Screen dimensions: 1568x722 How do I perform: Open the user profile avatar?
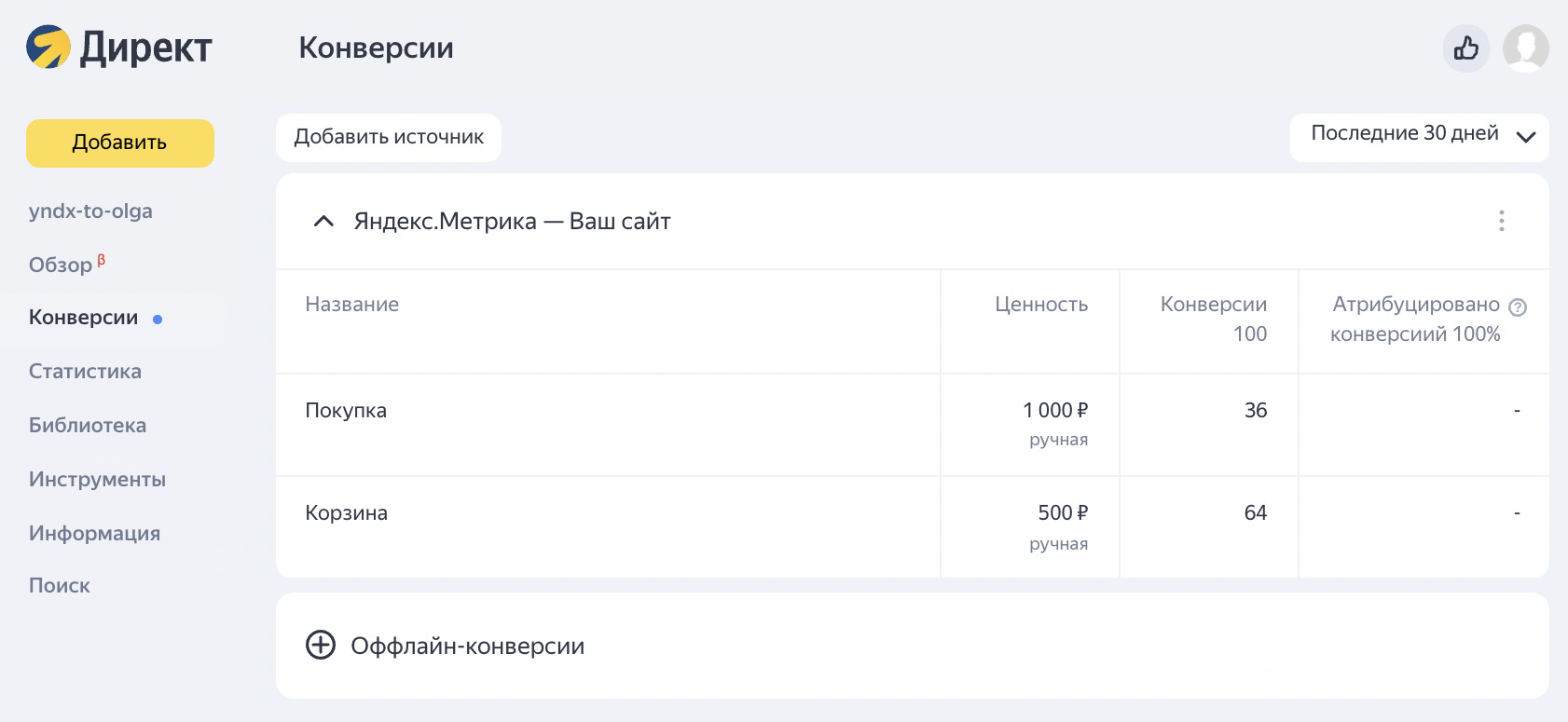tap(1525, 48)
